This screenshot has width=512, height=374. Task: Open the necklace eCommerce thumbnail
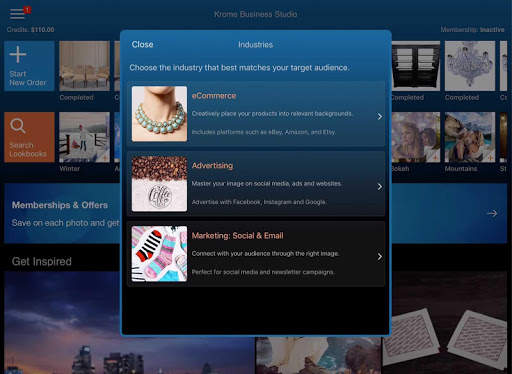[x=159, y=114]
